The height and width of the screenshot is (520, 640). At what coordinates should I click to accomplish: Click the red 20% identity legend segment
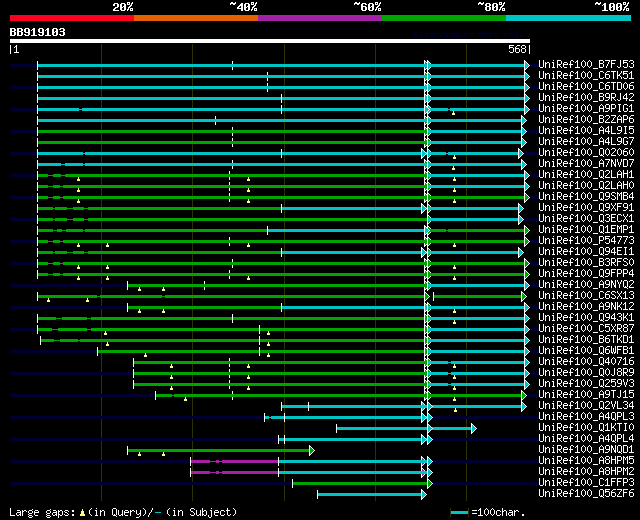(72, 18)
